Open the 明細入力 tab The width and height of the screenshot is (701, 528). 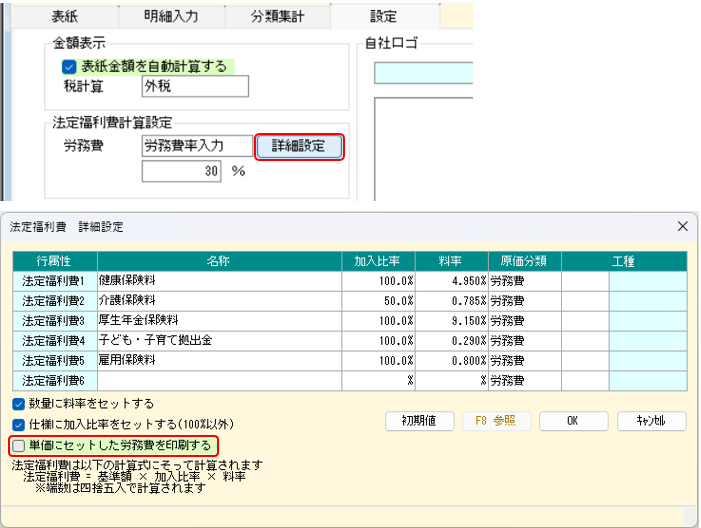point(169,16)
